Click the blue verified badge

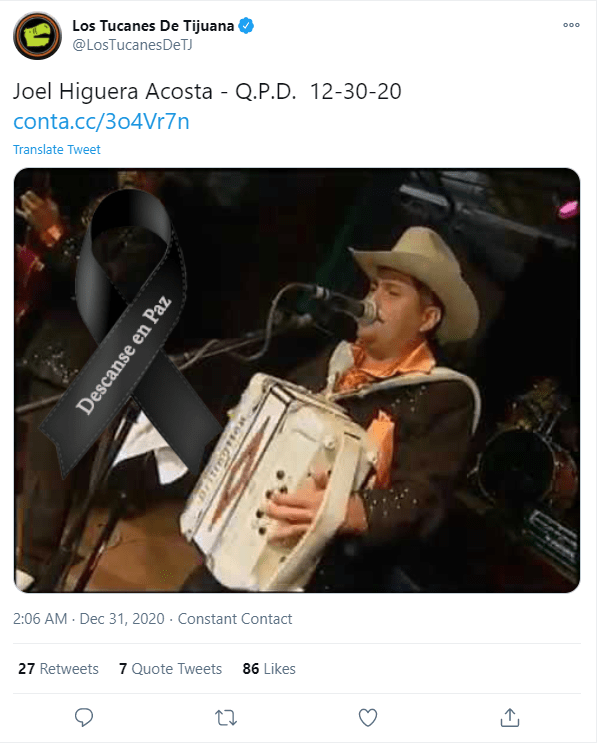click(x=246, y=26)
